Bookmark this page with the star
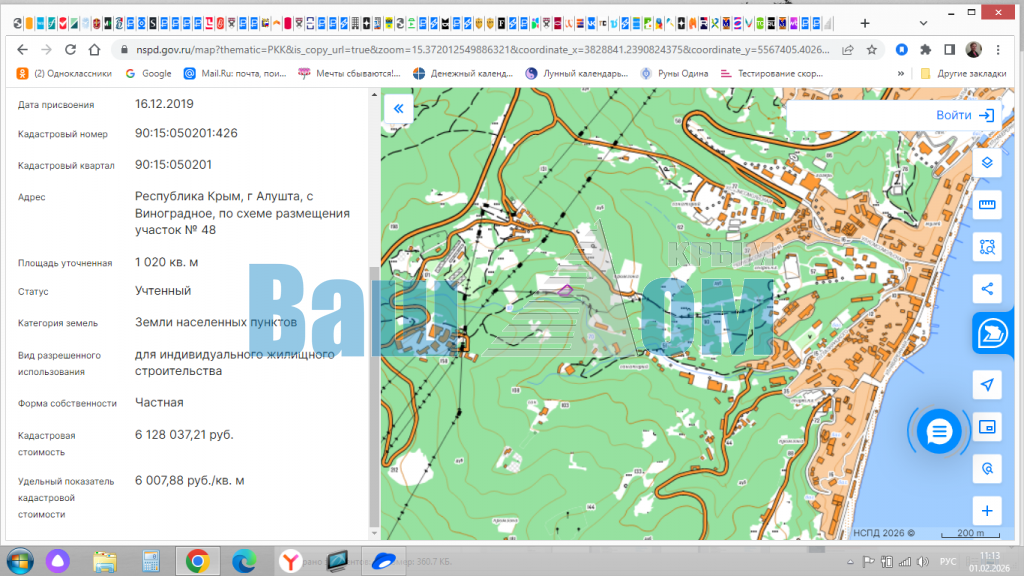The height and width of the screenshot is (576, 1024). [x=872, y=49]
